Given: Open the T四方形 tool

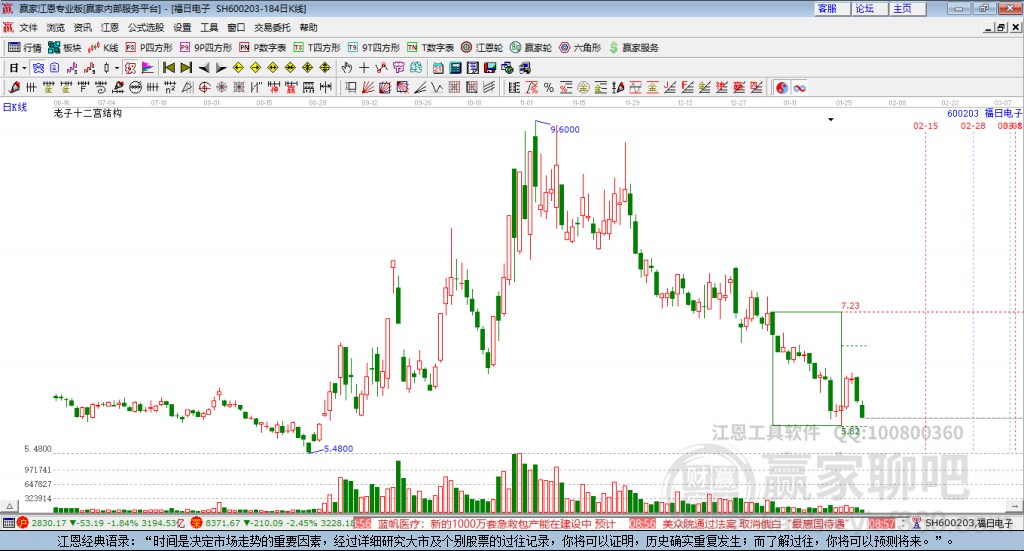Looking at the screenshot, I should click(x=317, y=48).
